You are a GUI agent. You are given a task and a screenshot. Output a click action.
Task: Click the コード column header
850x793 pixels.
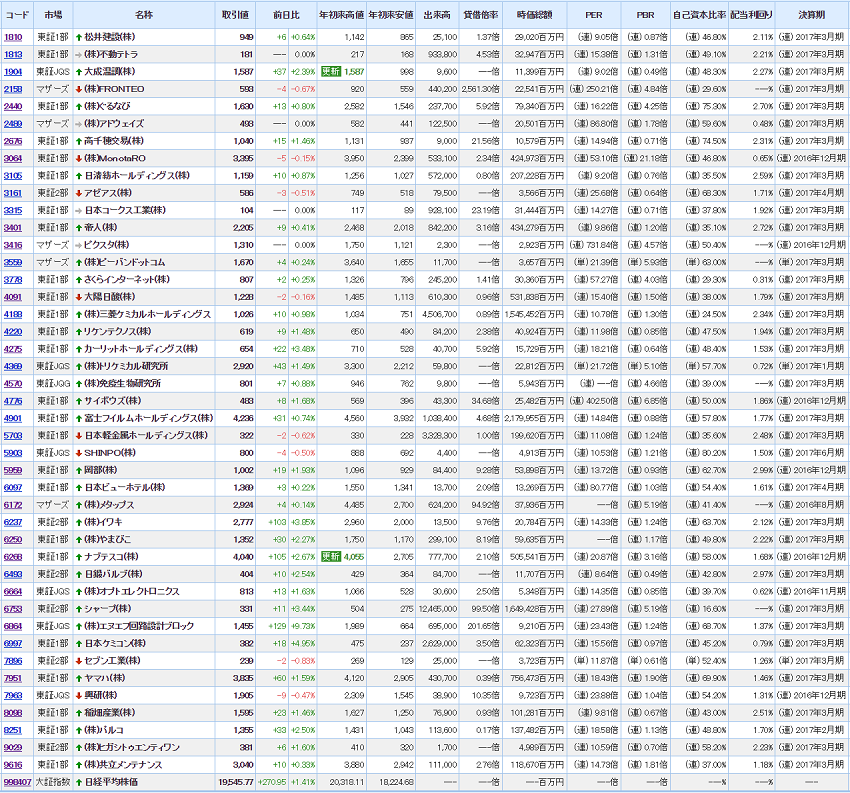17,15
